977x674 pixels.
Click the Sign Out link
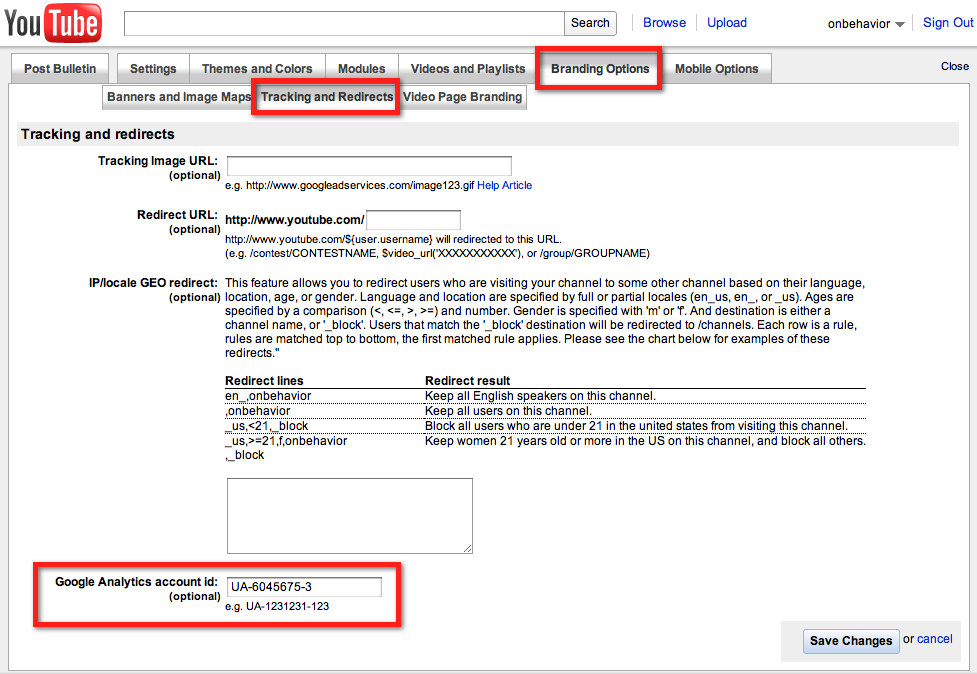[947, 22]
